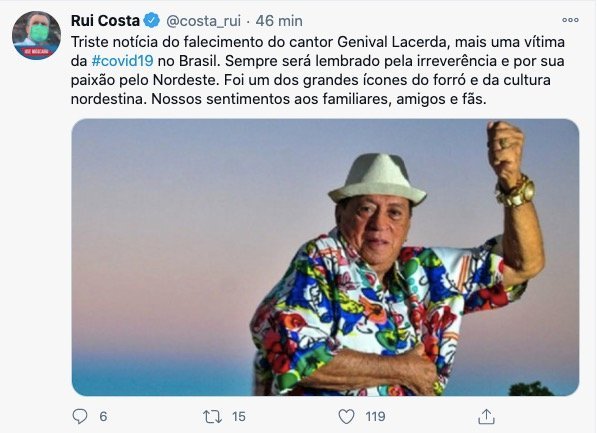
Task: Click the white hat in the photo
Action: tap(377, 179)
